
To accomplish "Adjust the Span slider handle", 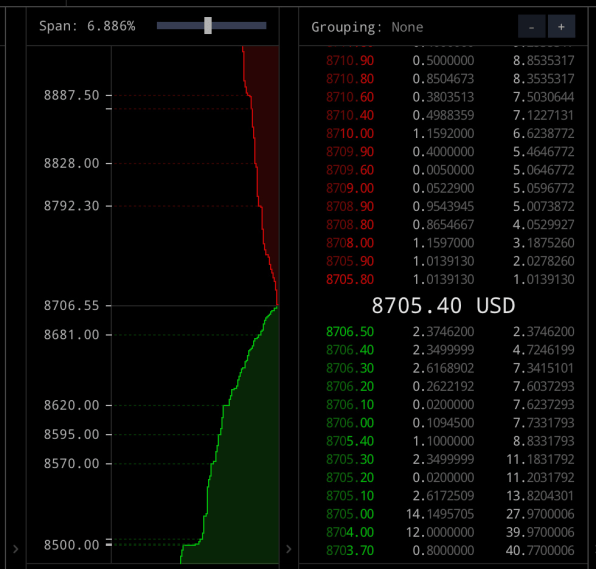I will point(208,25).
